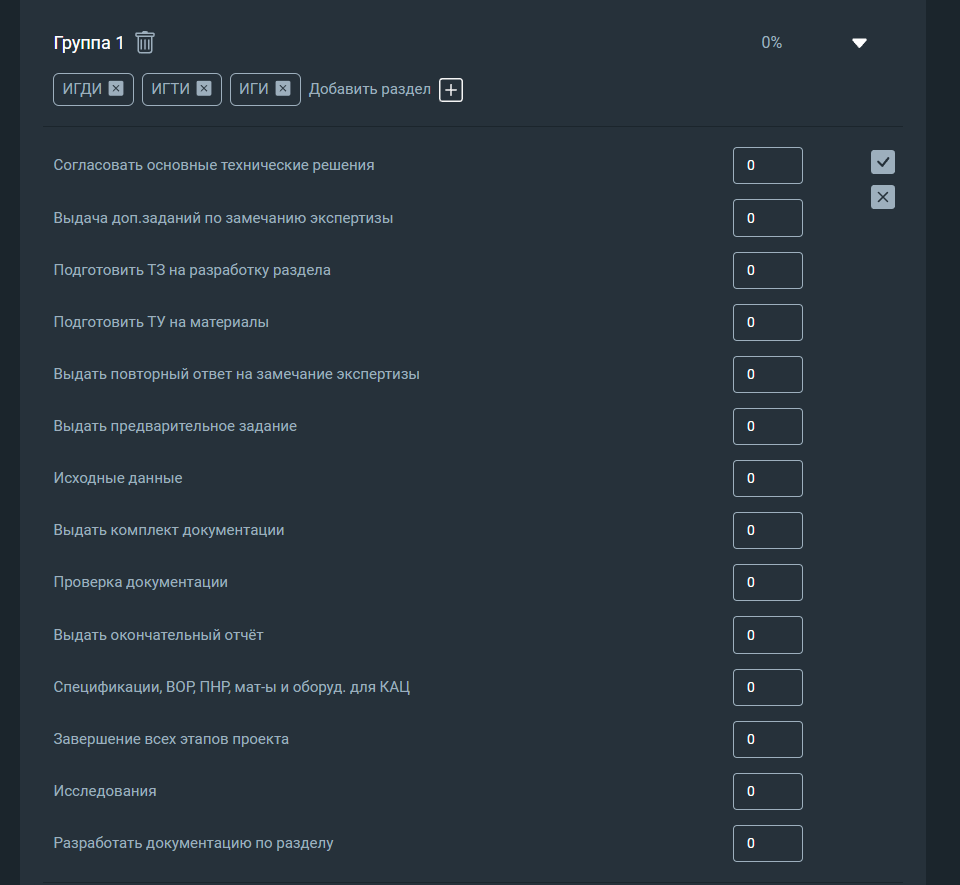960x885 pixels.
Task: Focus the Исходные данные value box
Action: click(x=768, y=479)
